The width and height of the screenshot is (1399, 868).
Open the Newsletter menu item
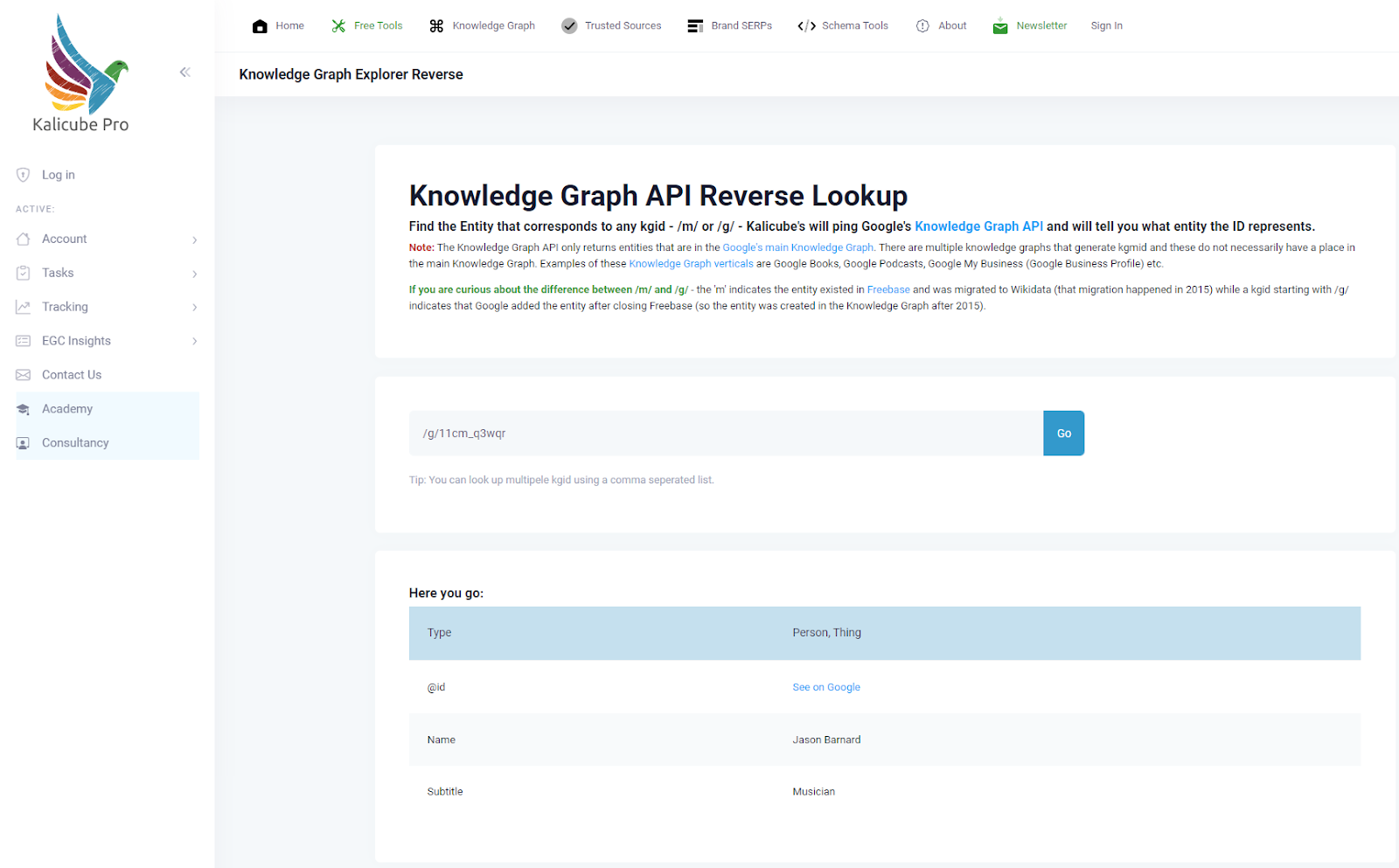[1041, 26]
